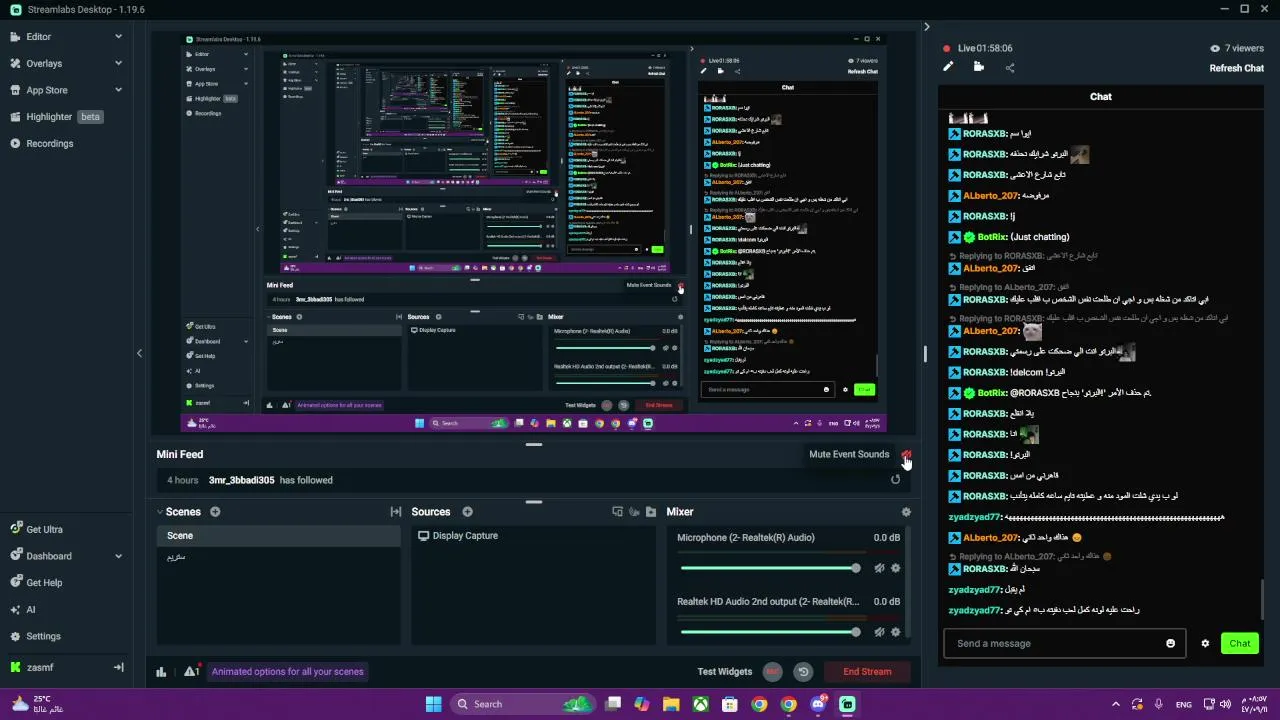The image size is (1280, 720).
Task: Refresh the Mini Feed list
Action: pyautogui.click(x=895, y=480)
